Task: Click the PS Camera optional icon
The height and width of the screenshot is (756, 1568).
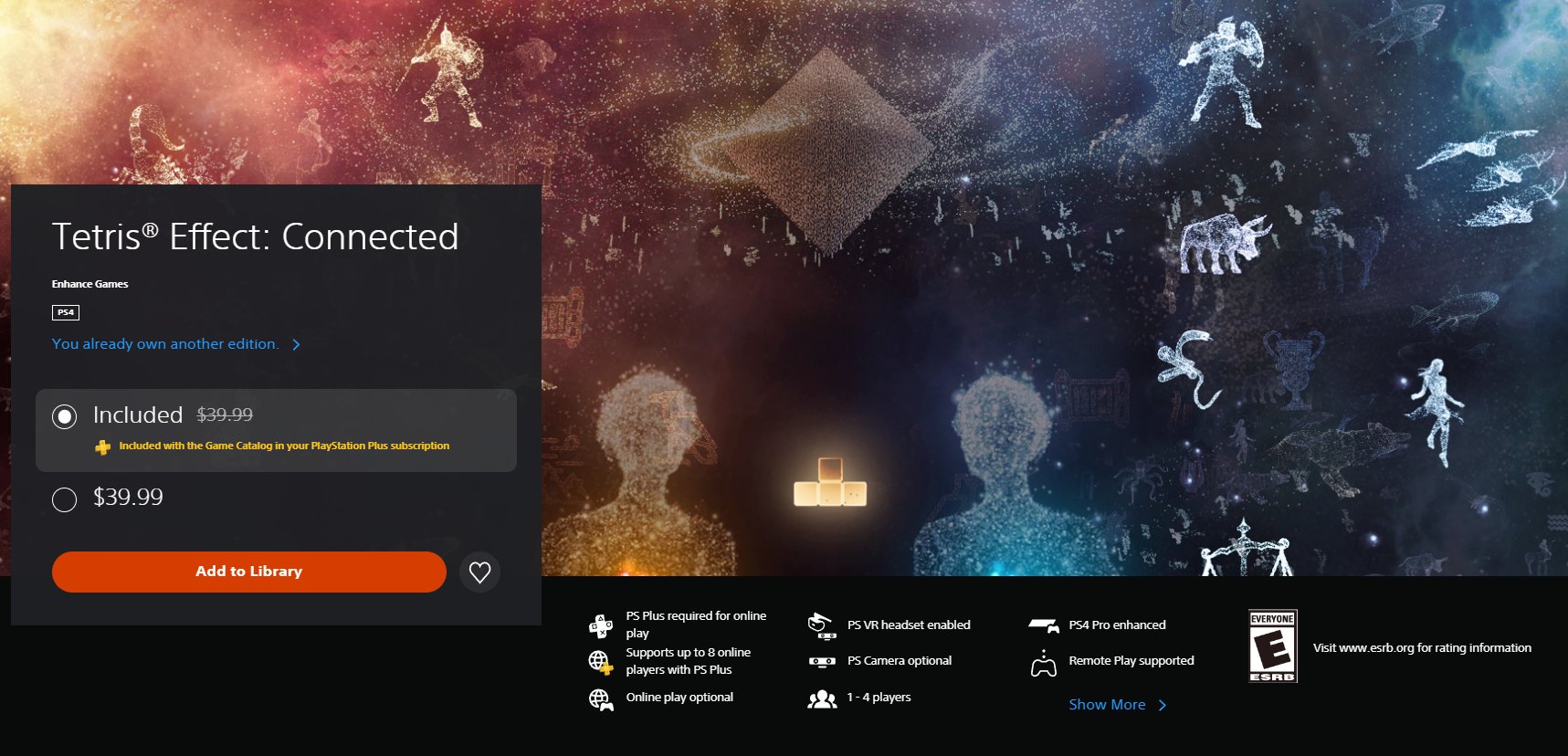Action: click(x=822, y=661)
